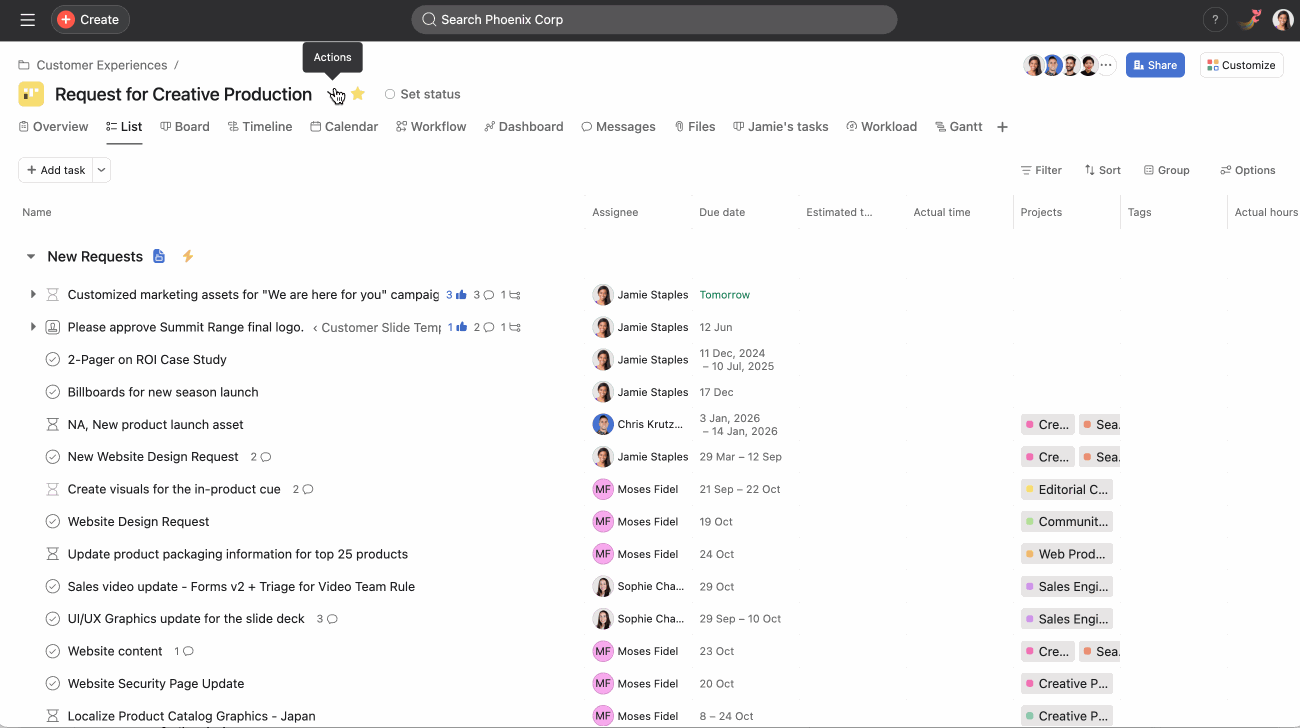Image resolution: width=1300 pixels, height=728 pixels.
Task: Mark 2-Pager on ROI Case Study complete
Action: click(x=52, y=359)
